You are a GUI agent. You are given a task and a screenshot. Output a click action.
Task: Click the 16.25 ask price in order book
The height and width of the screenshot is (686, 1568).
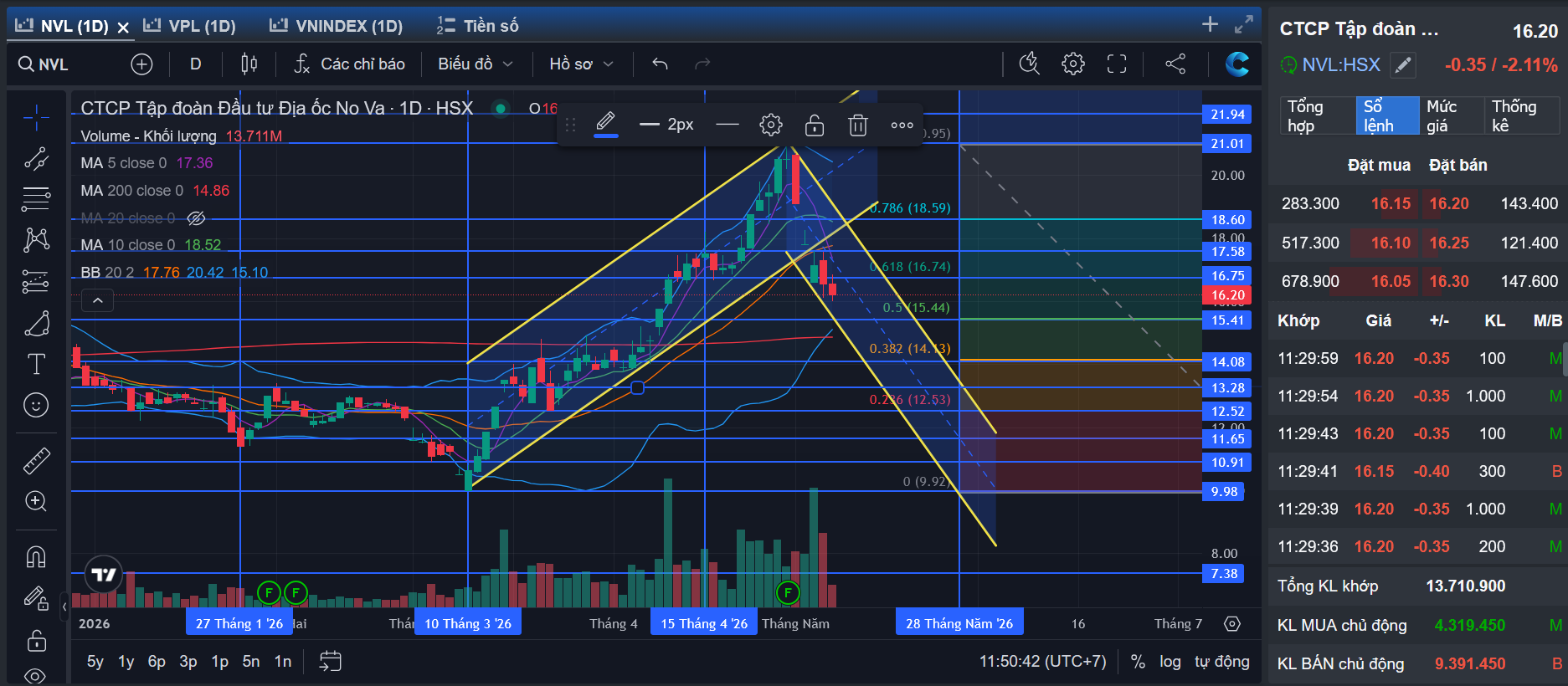click(x=1449, y=243)
